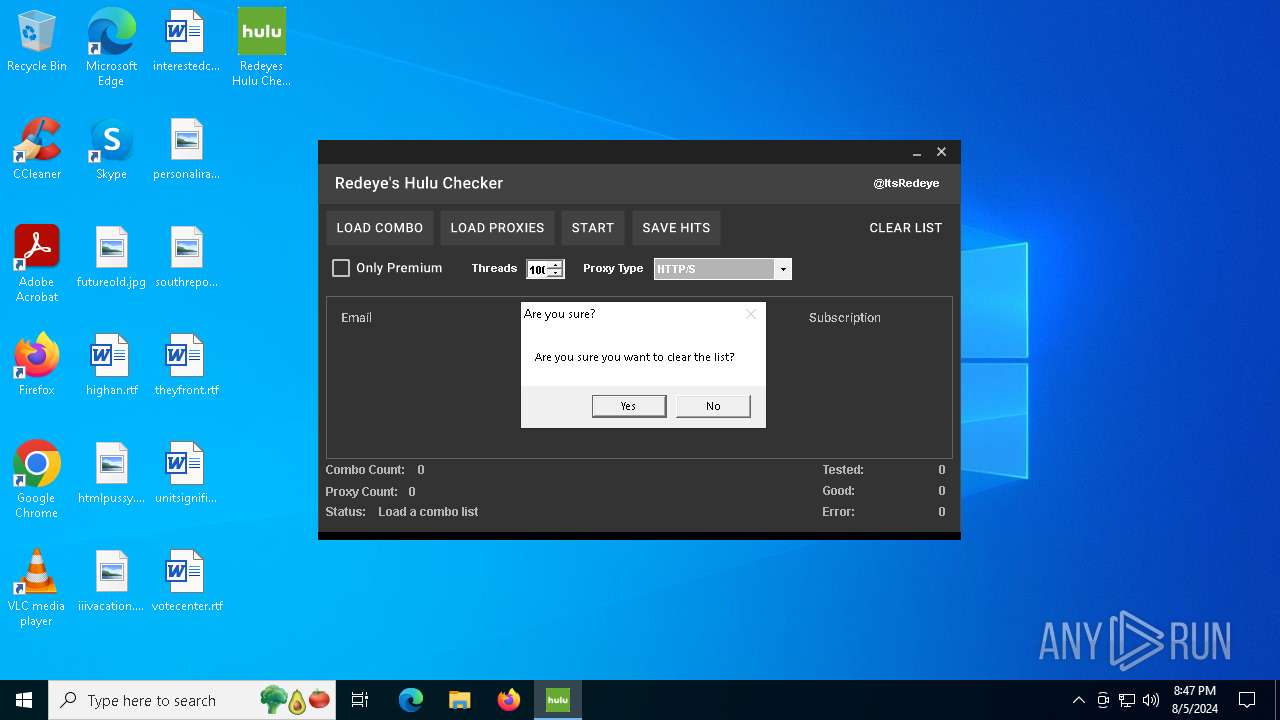
Task: Decline clearing list with No
Action: tap(713, 406)
